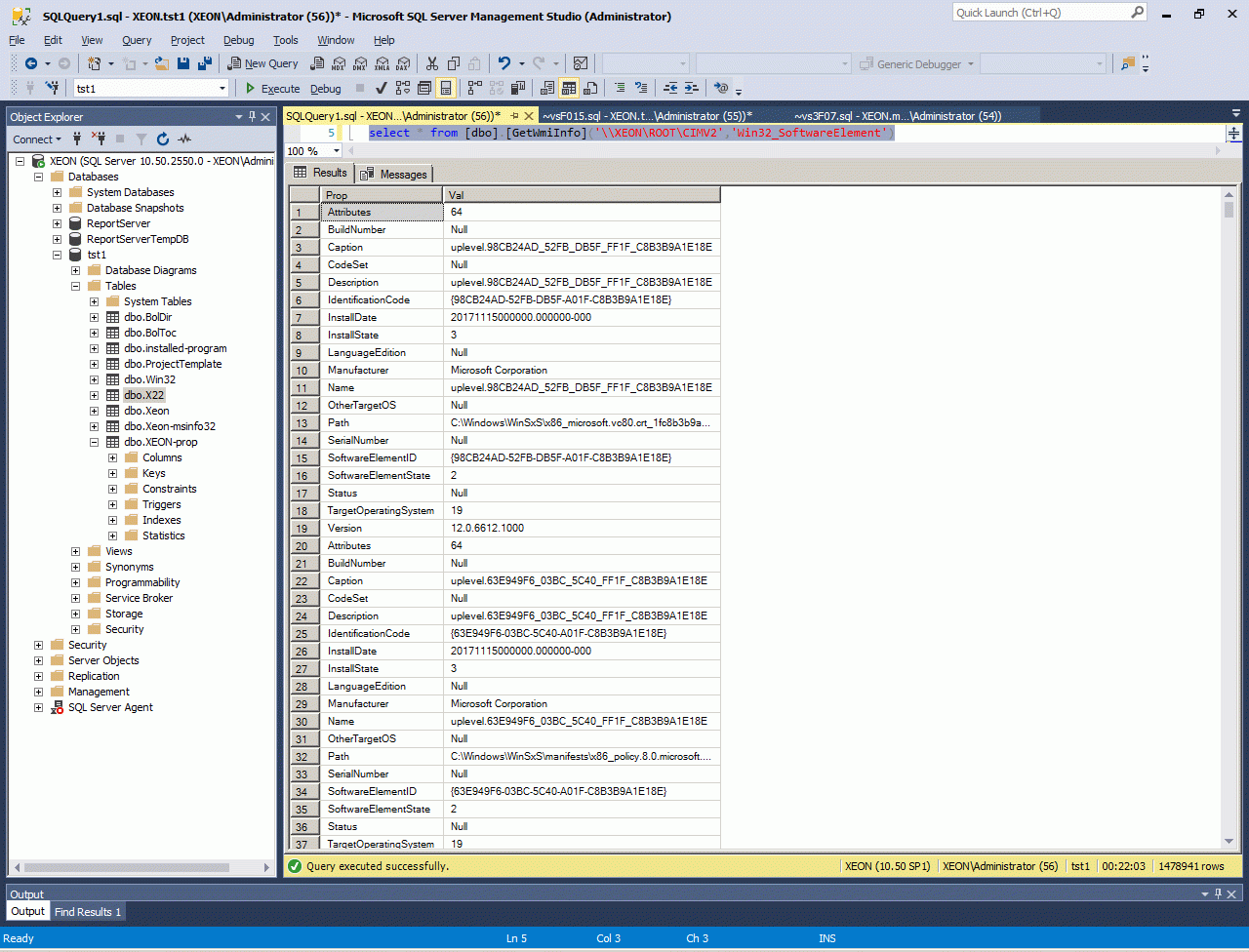The width and height of the screenshot is (1249, 952).
Task: Open a new DAX query
Action: point(402,63)
